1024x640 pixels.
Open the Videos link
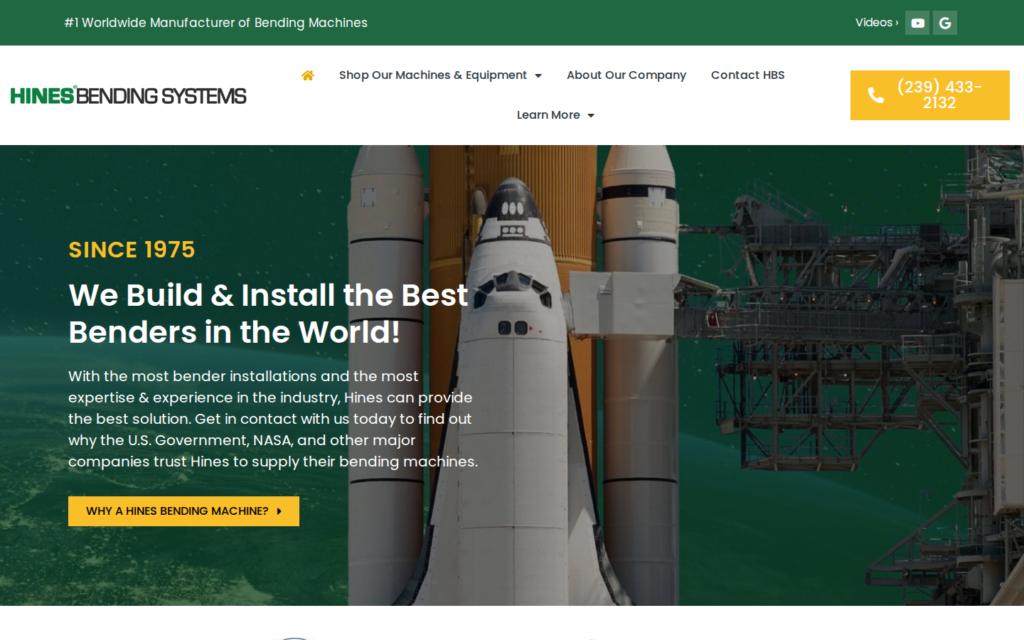pos(876,23)
